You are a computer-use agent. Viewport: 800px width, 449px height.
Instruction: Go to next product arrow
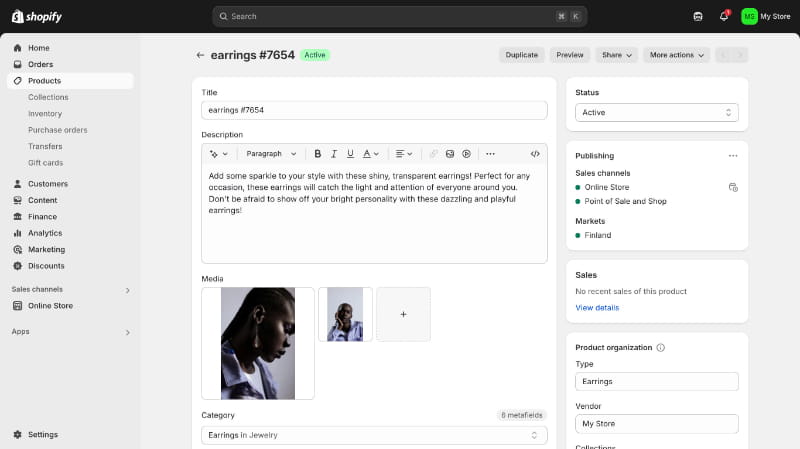(740, 55)
